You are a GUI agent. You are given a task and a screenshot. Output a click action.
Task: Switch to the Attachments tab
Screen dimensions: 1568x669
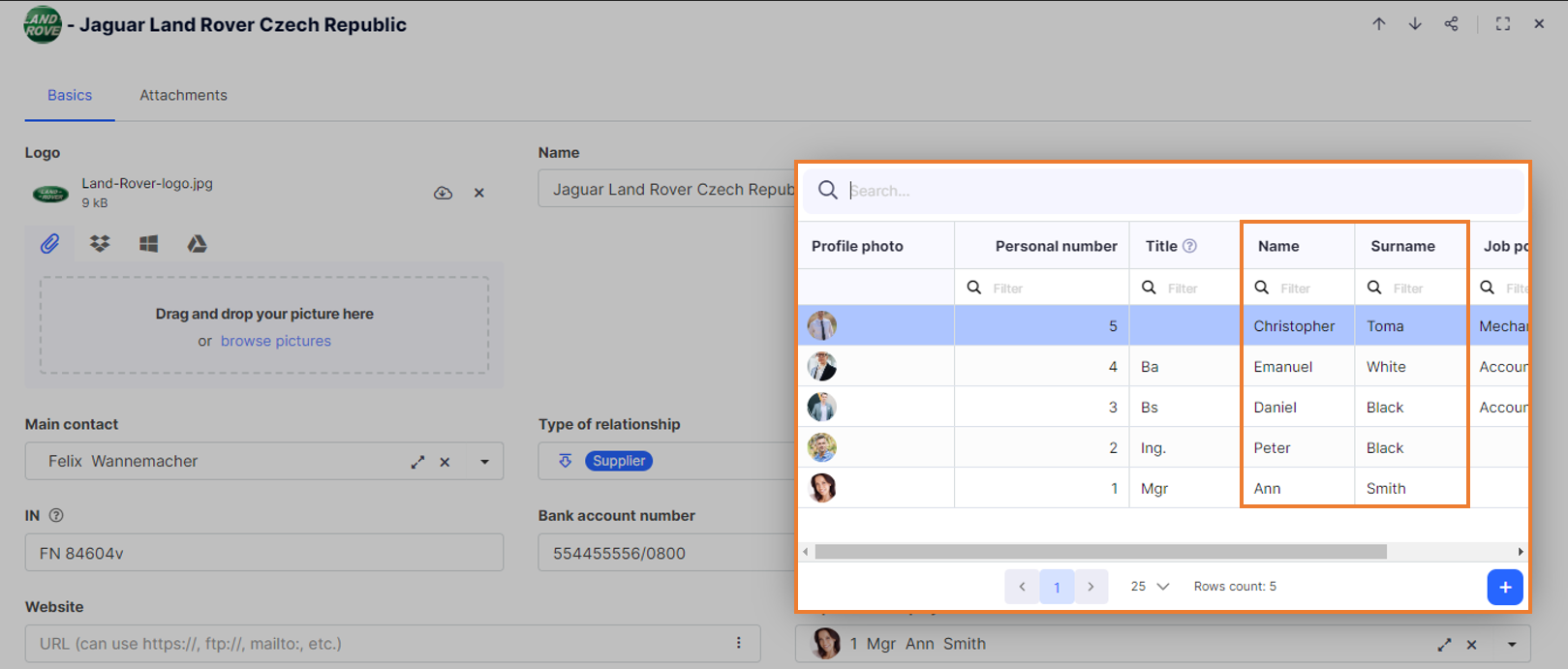183,95
